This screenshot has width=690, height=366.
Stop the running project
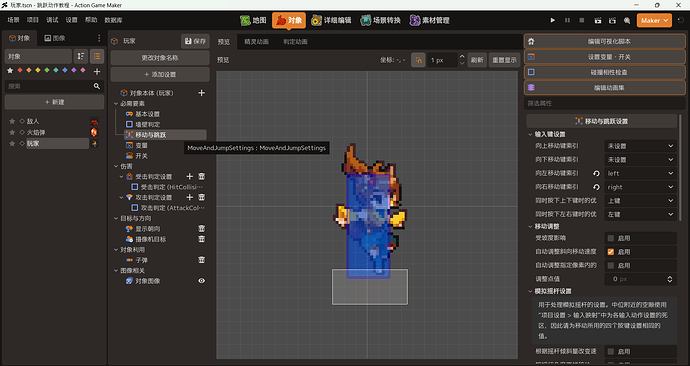pos(582,20)
